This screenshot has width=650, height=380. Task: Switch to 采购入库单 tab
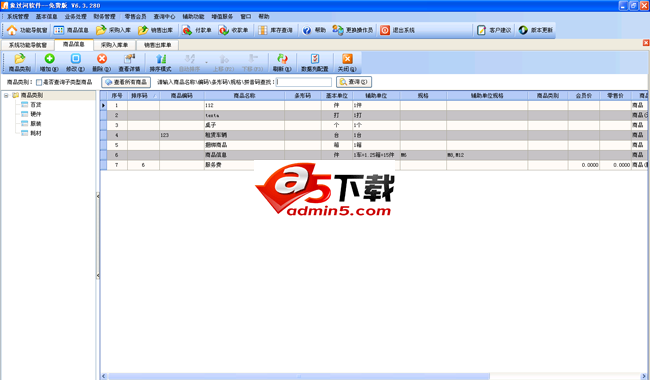pos(115,45)
